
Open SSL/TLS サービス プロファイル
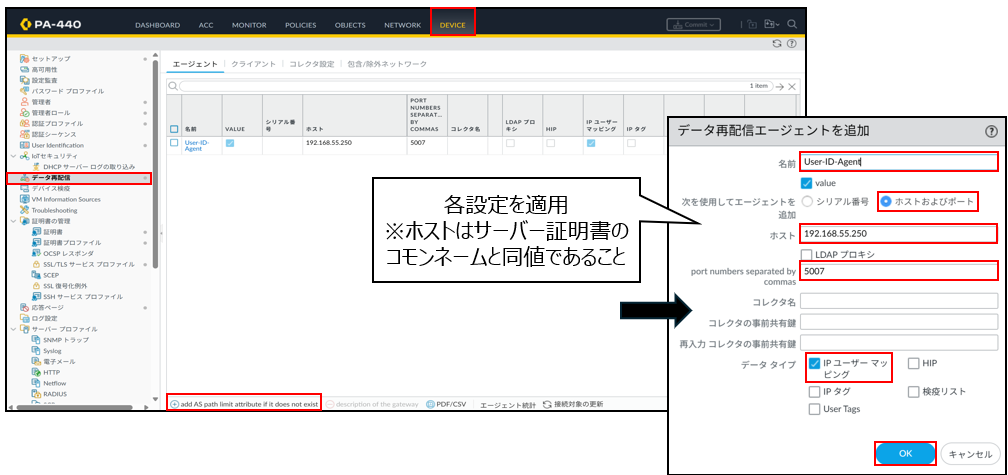[87, 264]
